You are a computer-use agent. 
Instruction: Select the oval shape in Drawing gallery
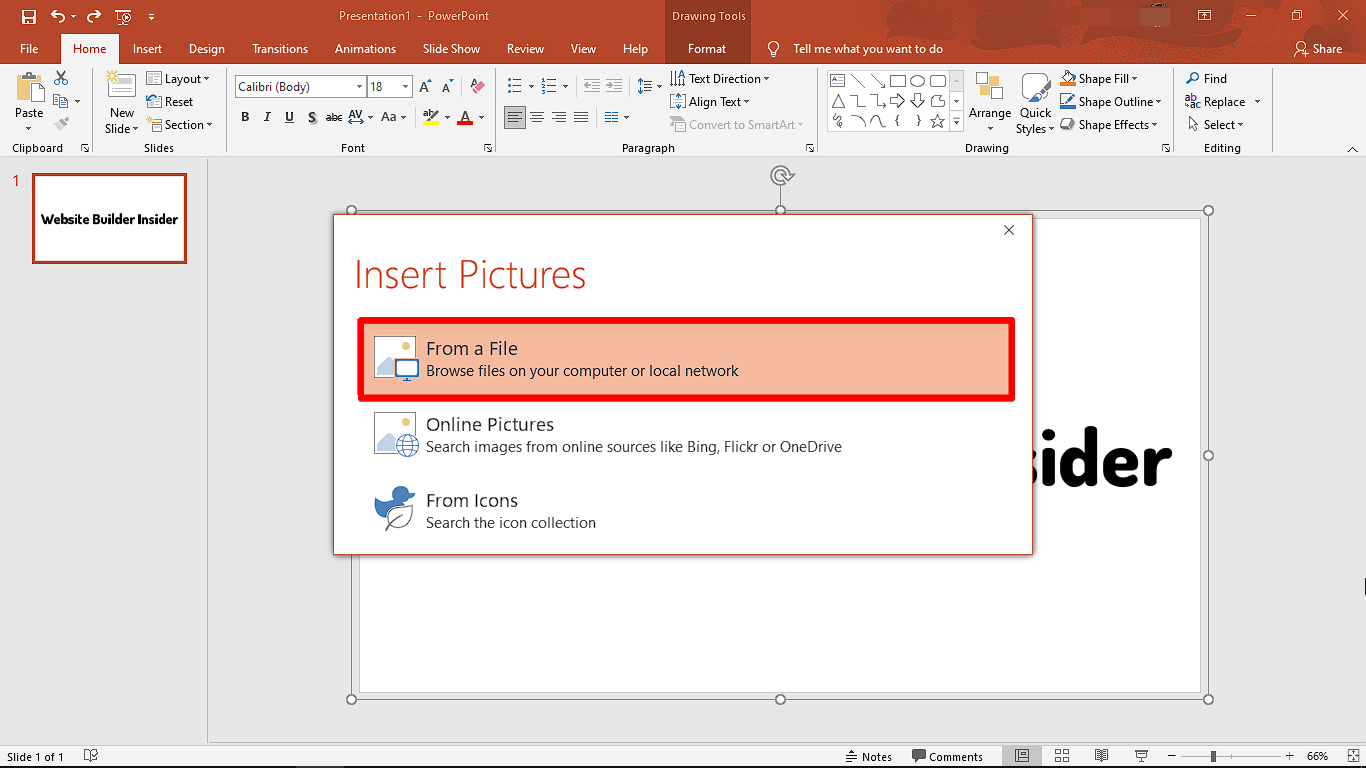917,80
